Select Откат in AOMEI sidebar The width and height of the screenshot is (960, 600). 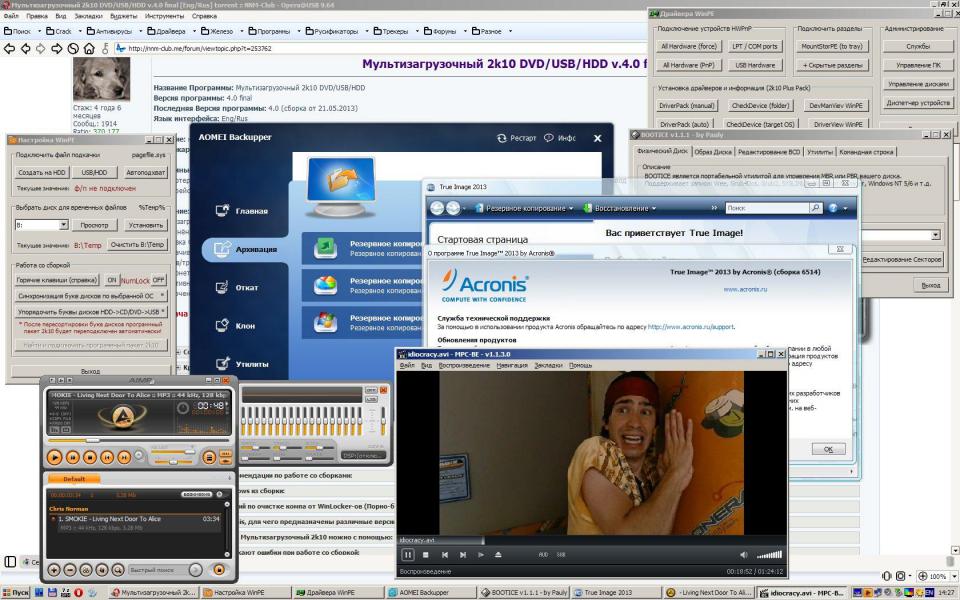(x=247, y=287)
